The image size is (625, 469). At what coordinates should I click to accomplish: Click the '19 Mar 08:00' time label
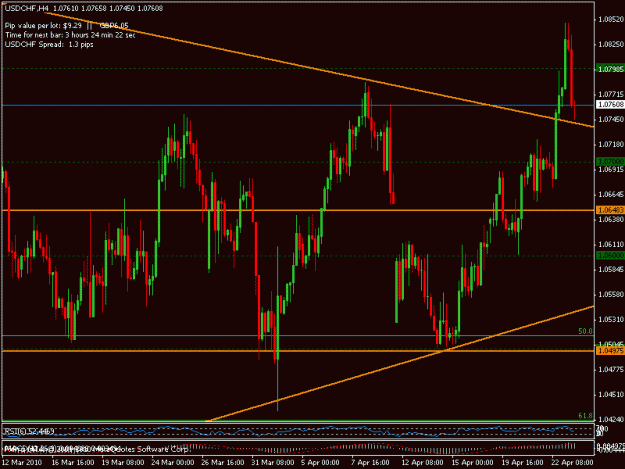tap(123, 463)
